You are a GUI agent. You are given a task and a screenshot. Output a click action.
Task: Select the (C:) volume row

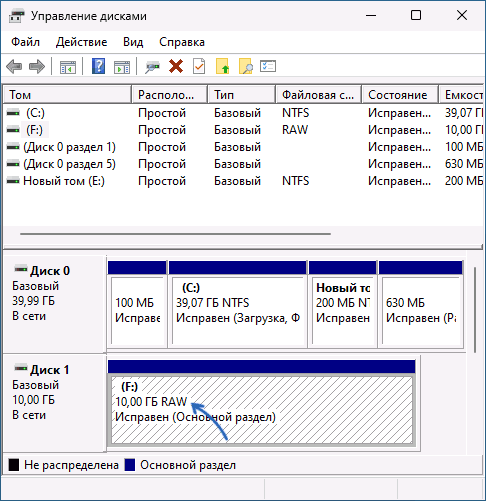[243, 113]
